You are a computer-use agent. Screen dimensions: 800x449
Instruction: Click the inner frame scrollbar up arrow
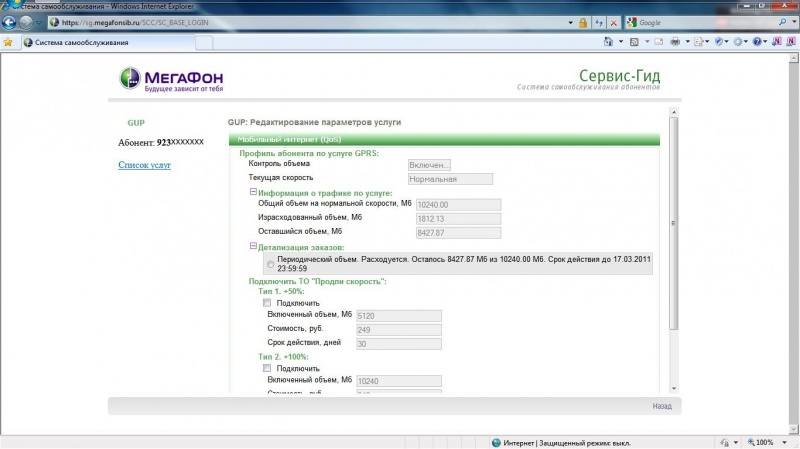click(674, 112)
